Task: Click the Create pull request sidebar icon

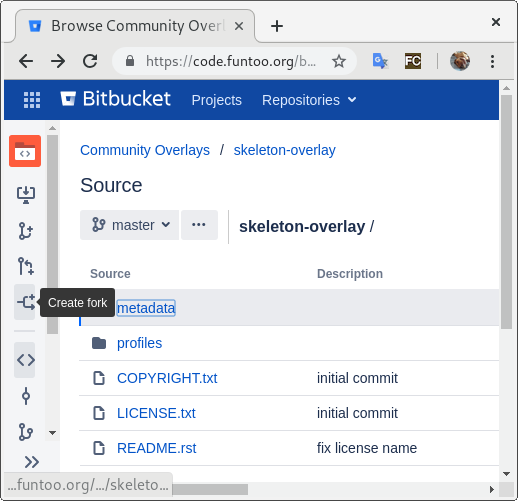Action: (26, 266)
